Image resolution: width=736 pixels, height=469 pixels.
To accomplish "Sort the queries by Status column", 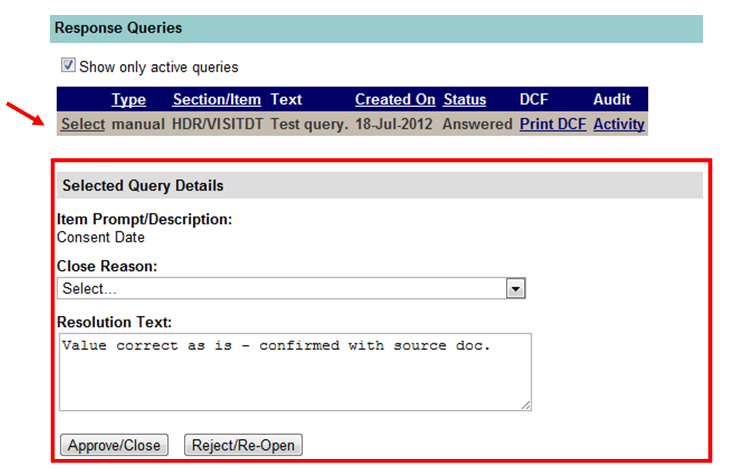I will click(x=464, y=99).
